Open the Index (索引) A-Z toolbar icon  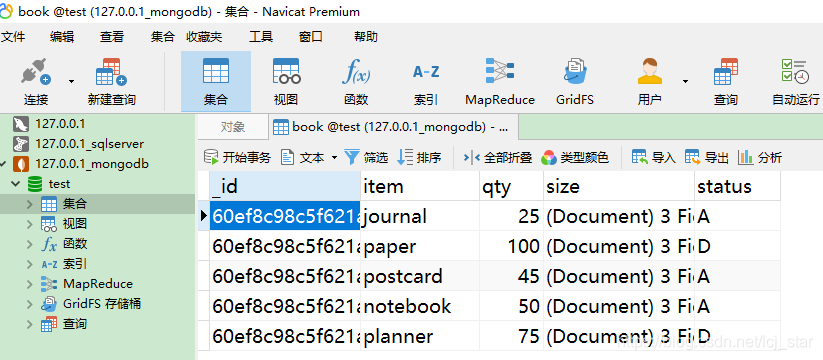pos(426,71)
